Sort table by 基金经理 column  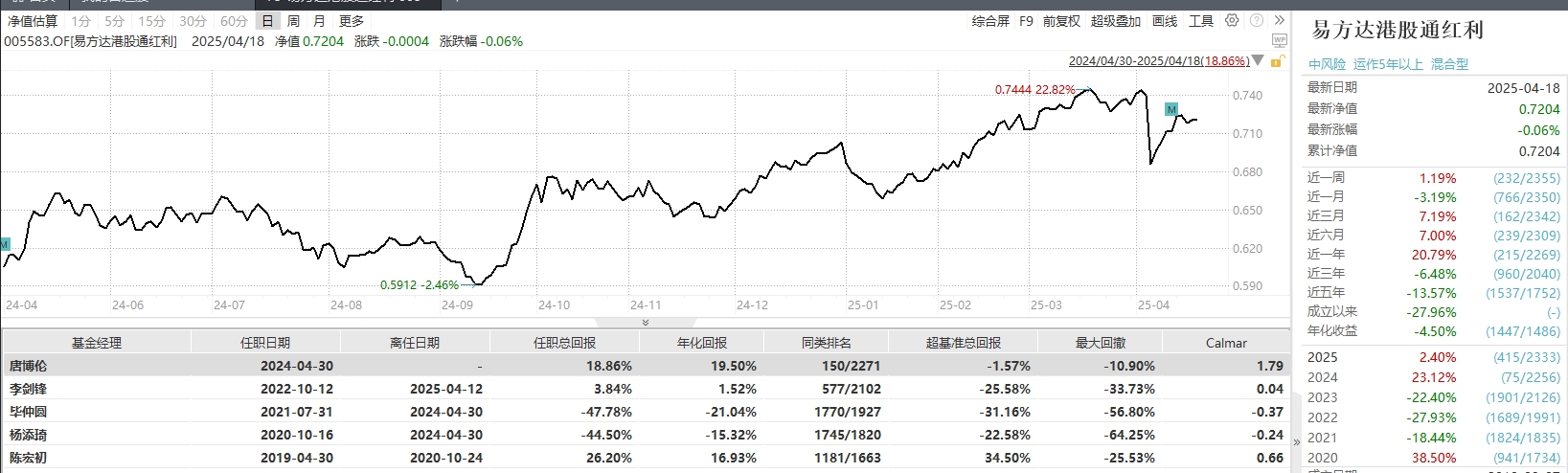click(x=97, y=343)
